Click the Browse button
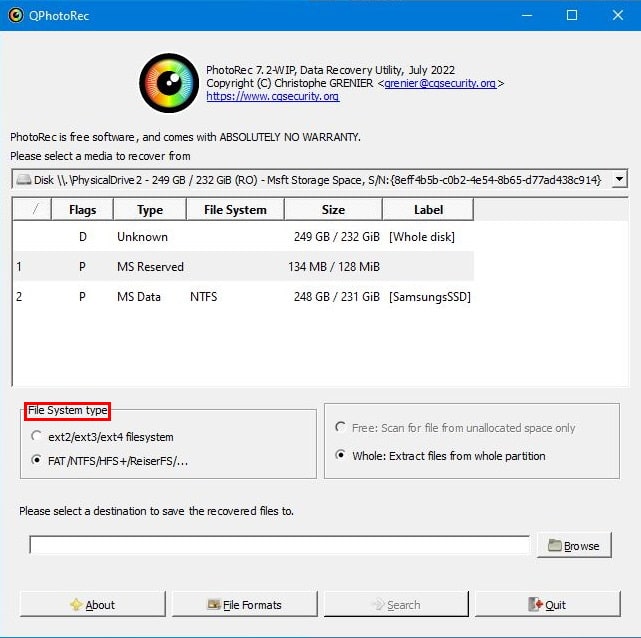 click(574, 545)
